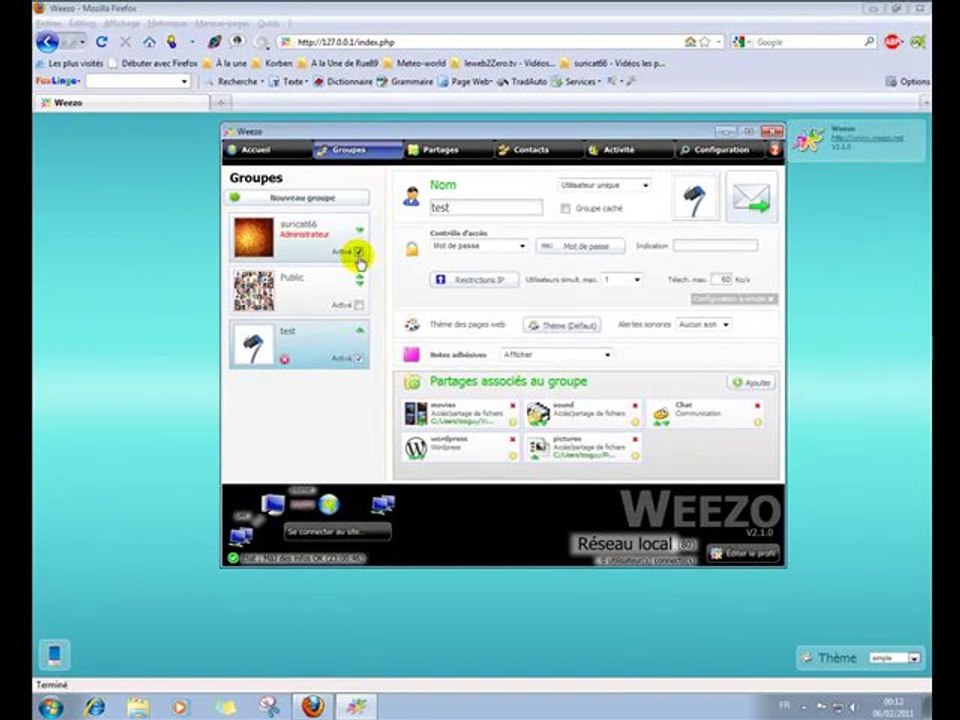Click the pictures share icon
Screen dimensions: 960x720
538,448
